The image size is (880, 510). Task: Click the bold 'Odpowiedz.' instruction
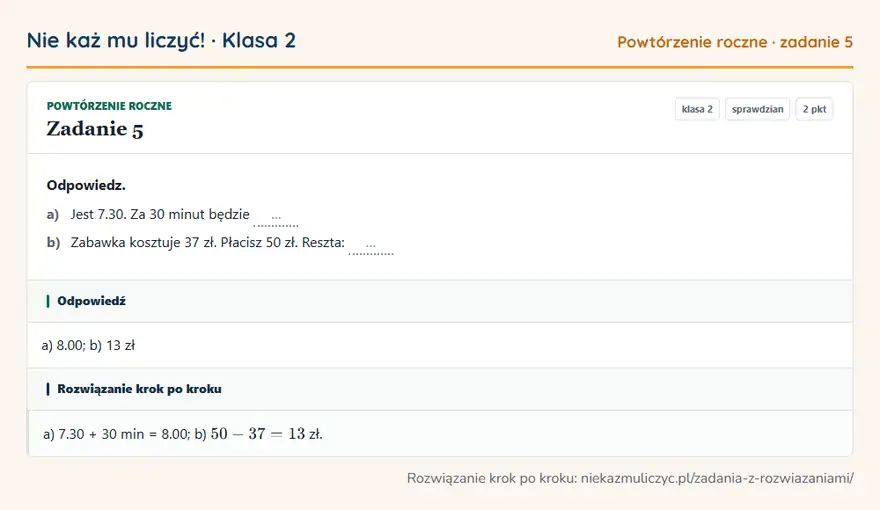86,185
